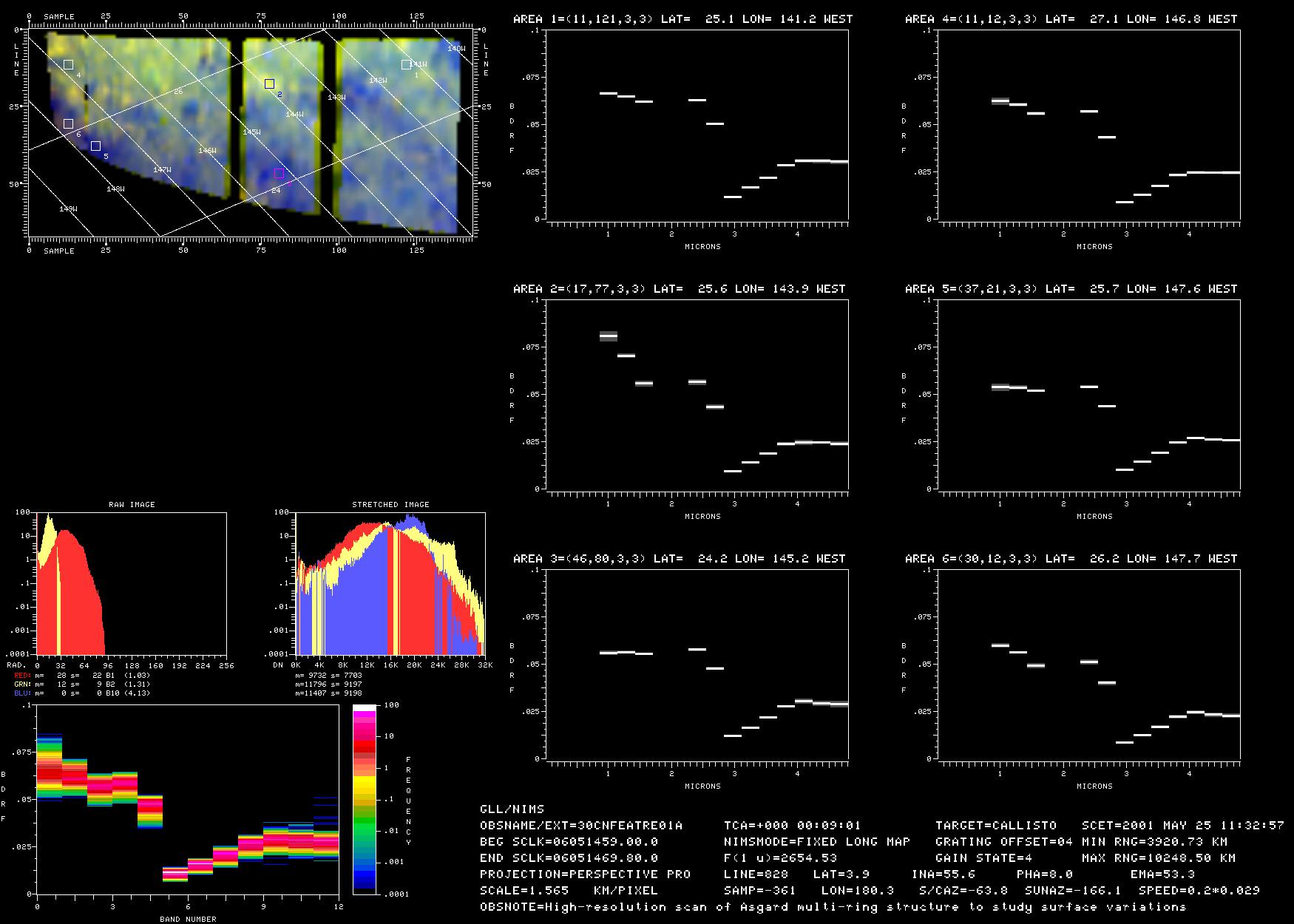Click the 140W longitude label on the map
This screenshot has height=924, width=1294.
point(457,49)
